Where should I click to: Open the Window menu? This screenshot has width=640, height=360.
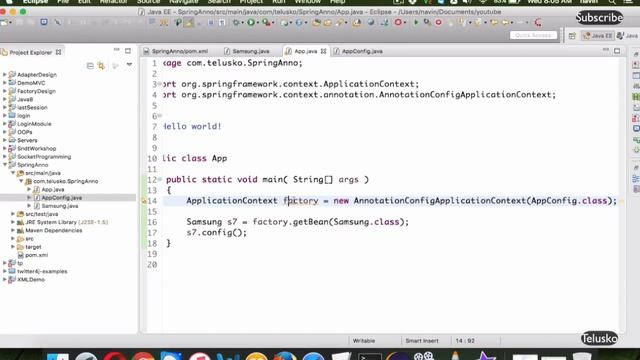[x=307, y=2]
